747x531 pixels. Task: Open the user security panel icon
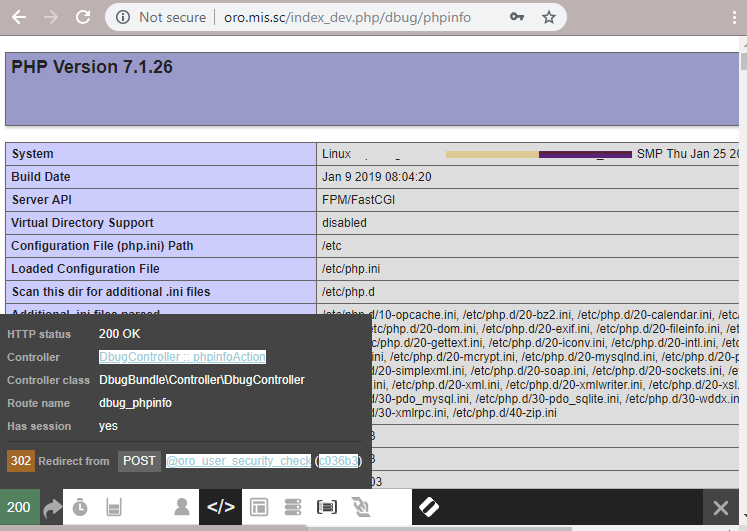click(x=181, y=508)
